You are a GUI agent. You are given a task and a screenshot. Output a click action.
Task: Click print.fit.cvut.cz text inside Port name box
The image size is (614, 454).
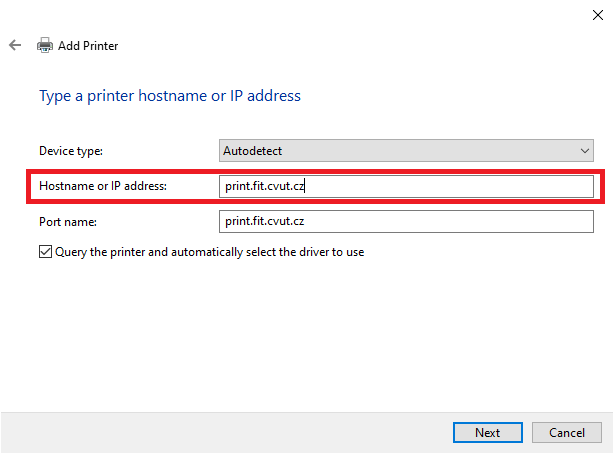tap(264, 221)
